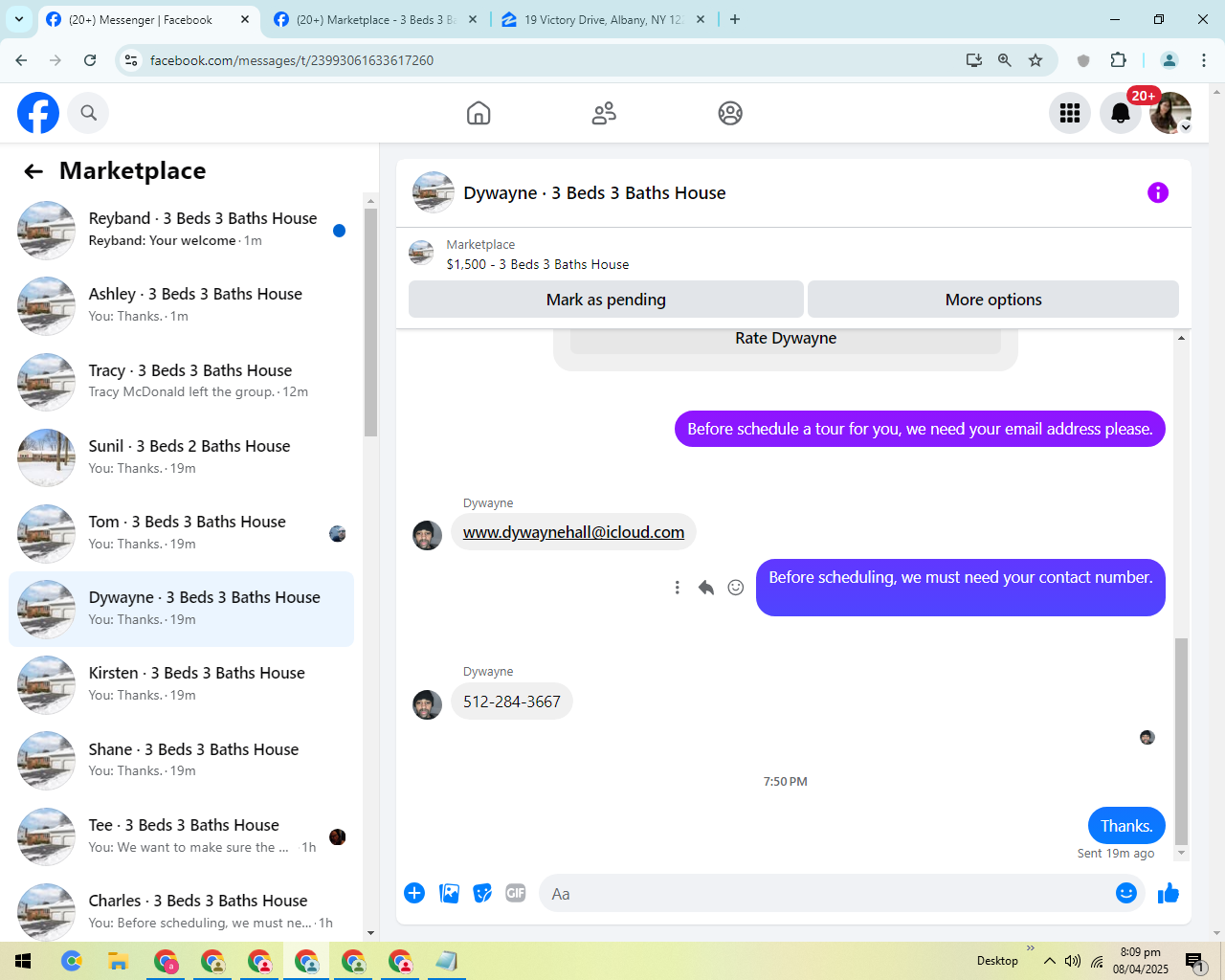This screenshot has height=980, width=1225.
Task: Open Windows Start menu
Action: [x=23, y=961]
